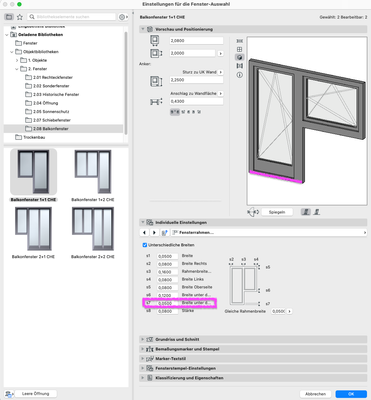
Task: Select the 3D shaded preview icon
Action: pyautogui.click(x=239, y=57)
